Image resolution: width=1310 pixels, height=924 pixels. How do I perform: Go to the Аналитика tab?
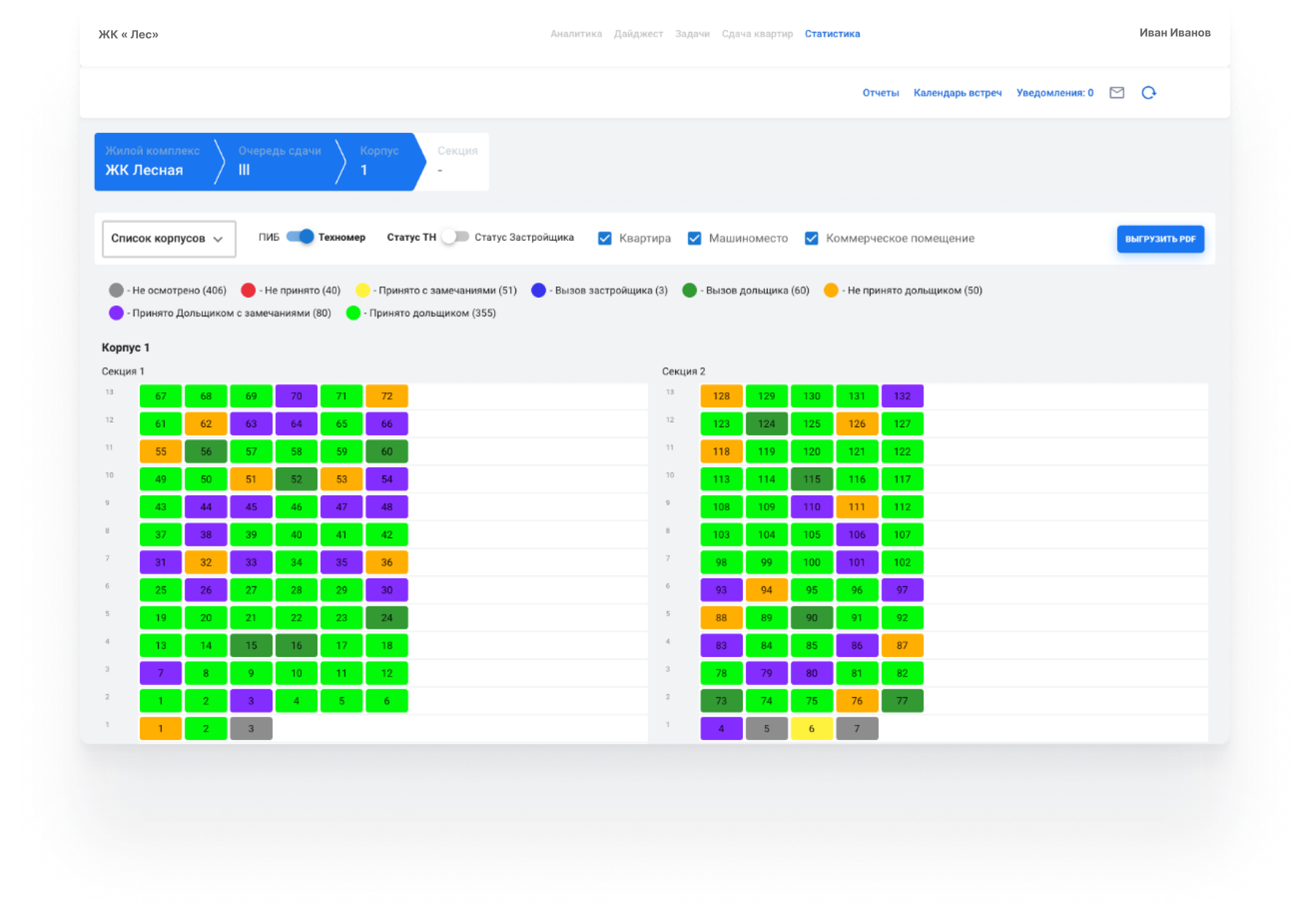pos(576,34)
